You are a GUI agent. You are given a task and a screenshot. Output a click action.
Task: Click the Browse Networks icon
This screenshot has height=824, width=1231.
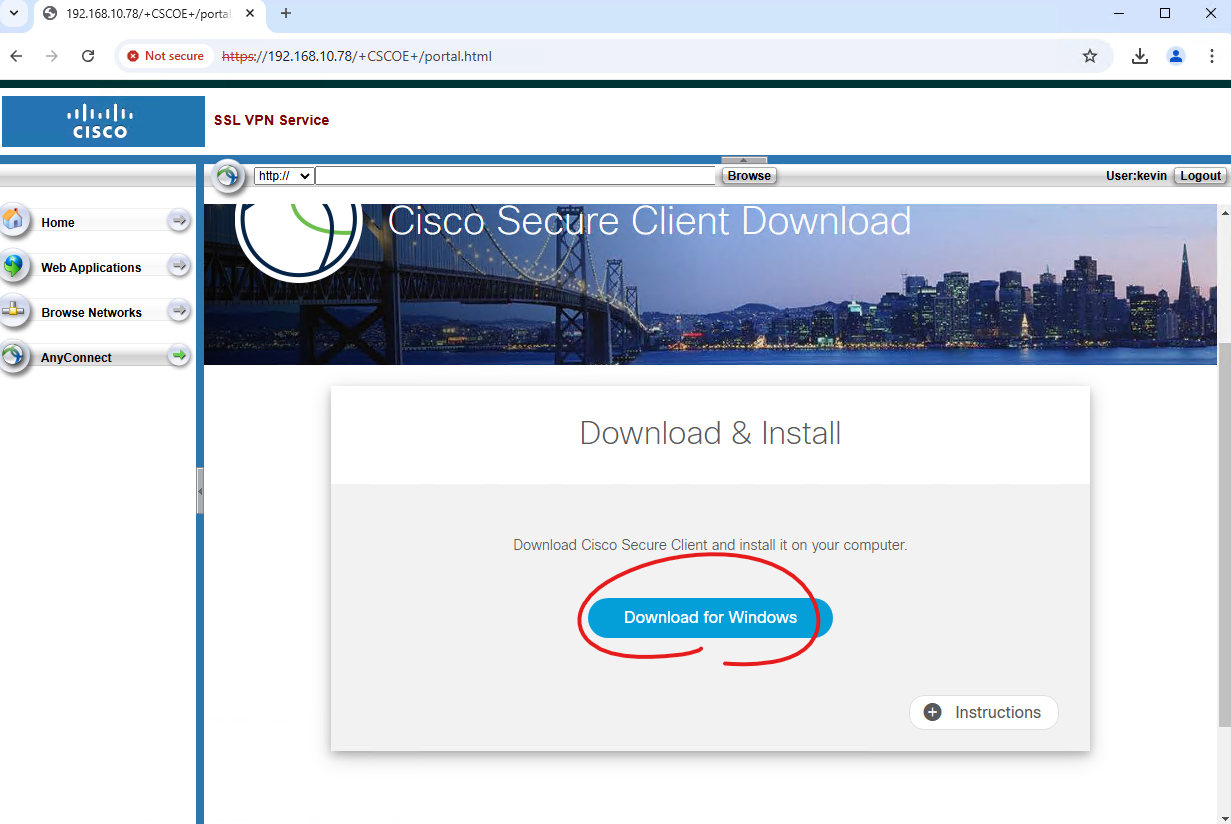pos(14,311)
